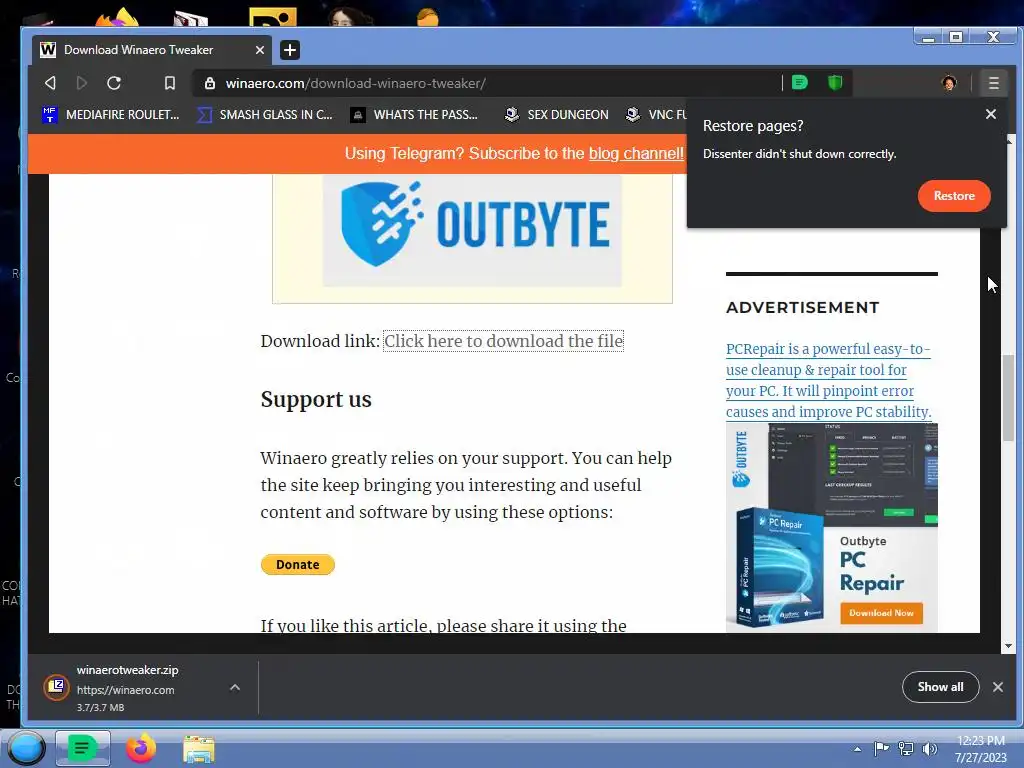Open the green comment extension icon
Viewport: 1024px width, 768px height.
[x=799, y=82]
